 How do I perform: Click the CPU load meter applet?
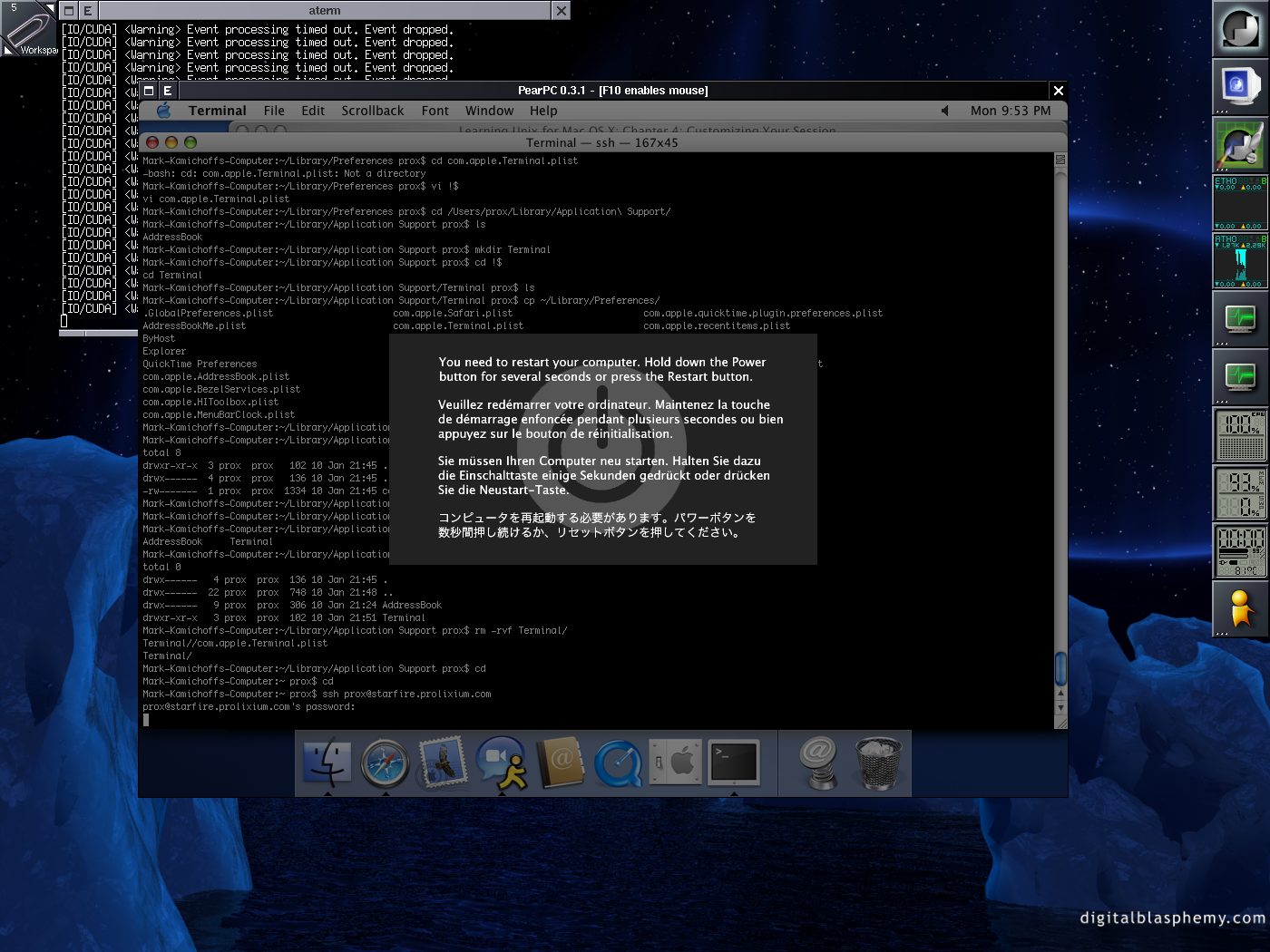1240,435
